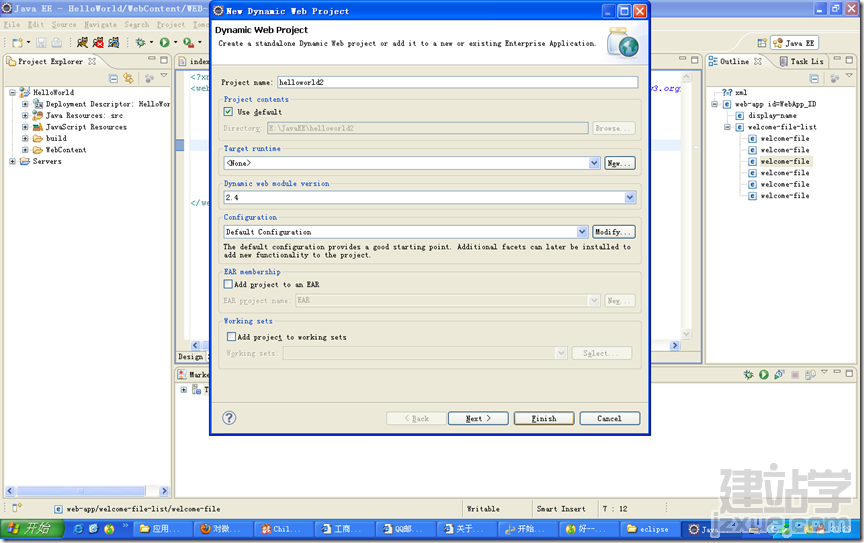
Task: Open the Project menu
Action: pyautogui.click(x=171, y=25)
